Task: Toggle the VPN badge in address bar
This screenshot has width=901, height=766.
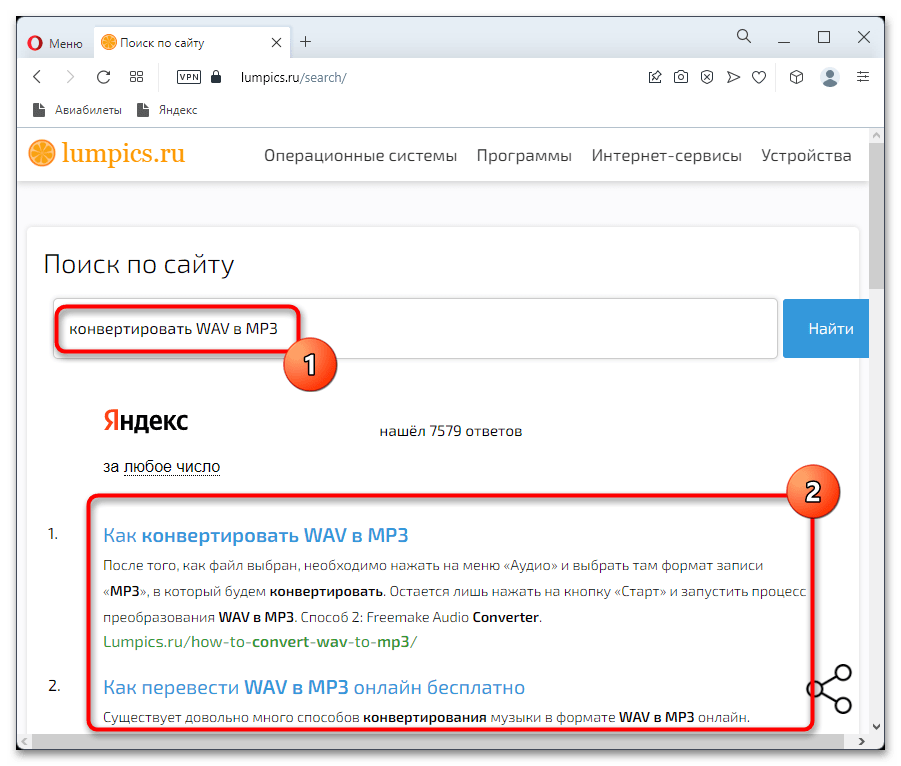Action: pyautogui.click(x=188, y=76)
